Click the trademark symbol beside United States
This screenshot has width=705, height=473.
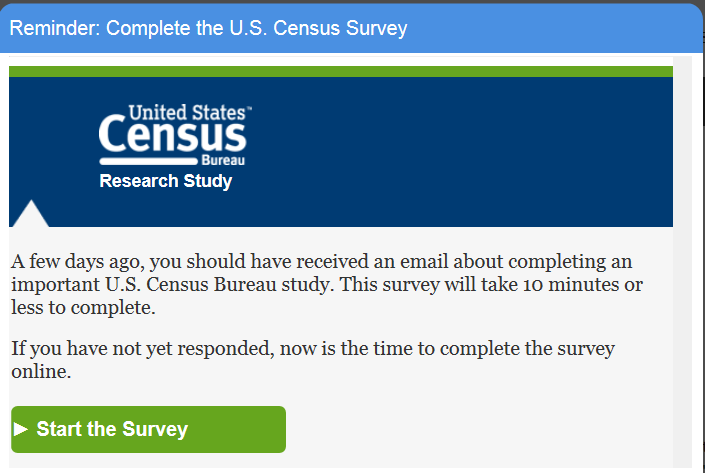[248, 107]
